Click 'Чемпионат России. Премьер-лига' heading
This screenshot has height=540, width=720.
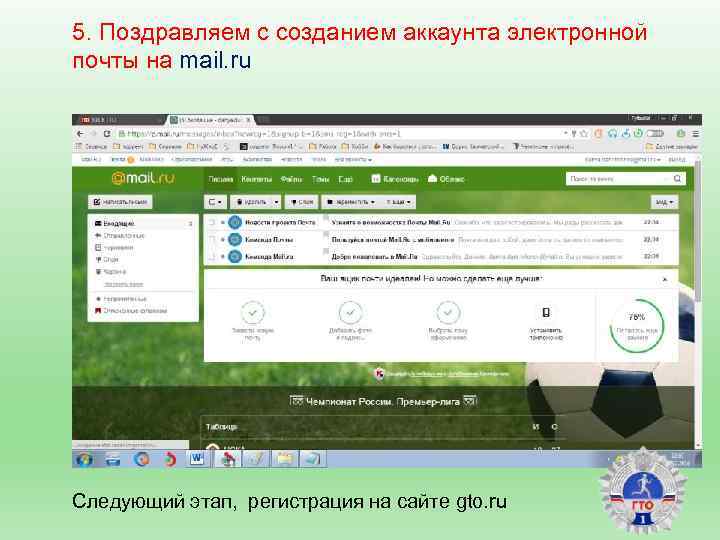(383, 402)
